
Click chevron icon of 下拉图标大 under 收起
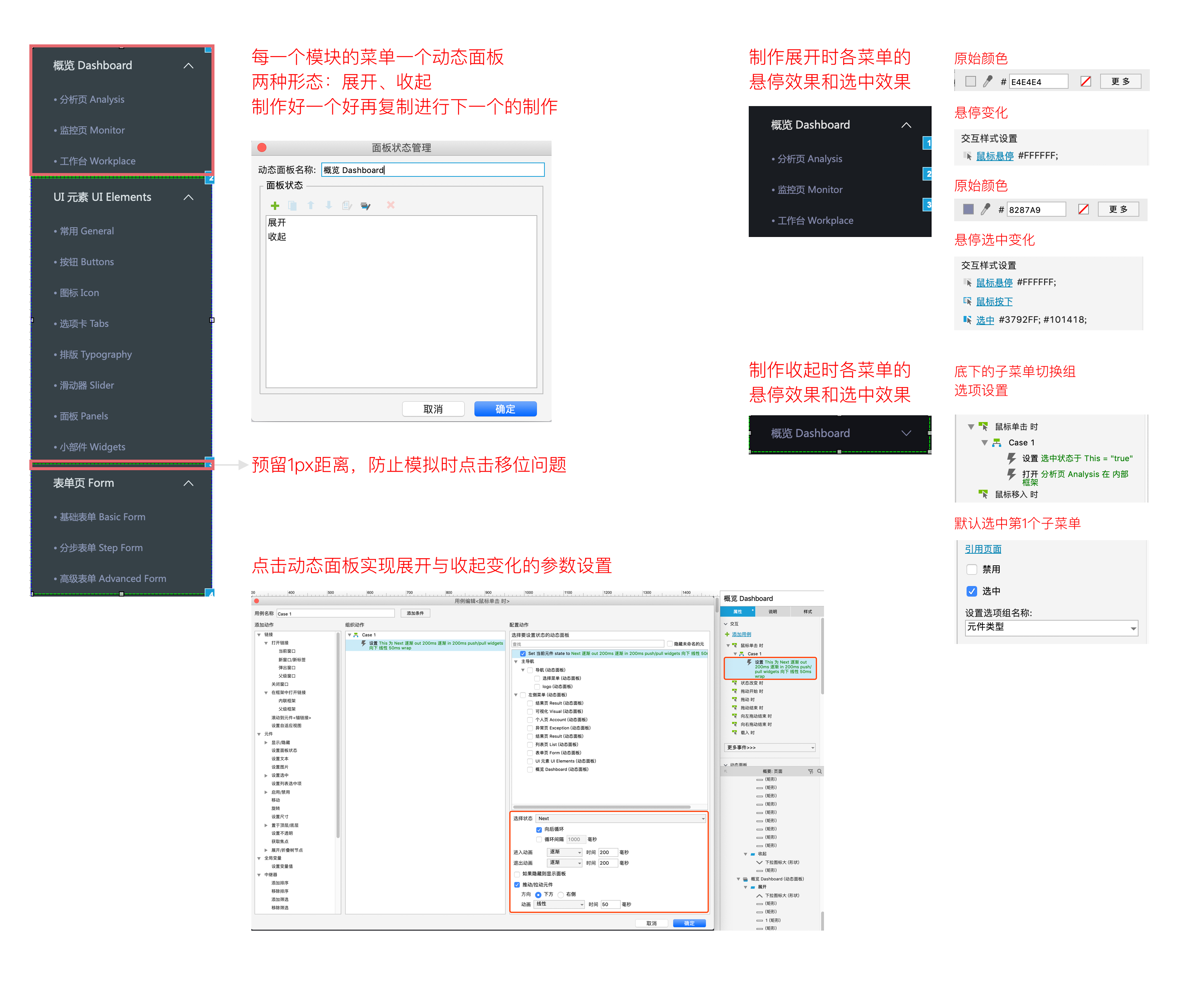coord(759,863)
